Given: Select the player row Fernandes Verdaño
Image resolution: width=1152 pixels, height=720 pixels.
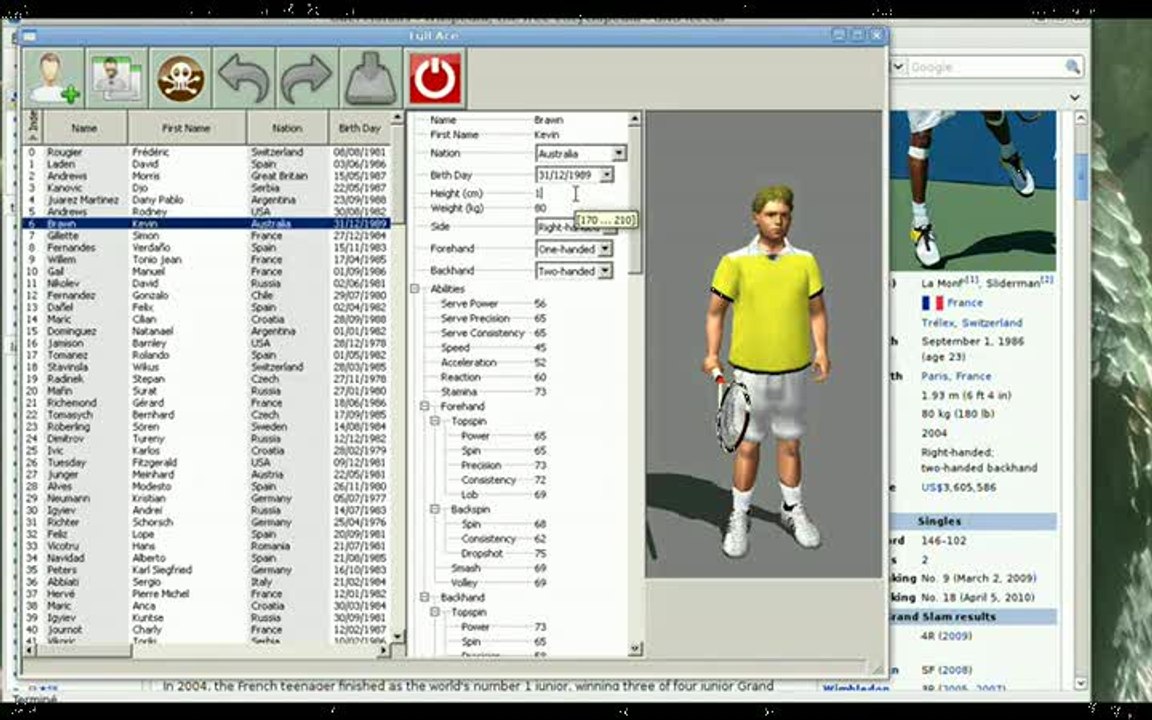Looking at the screenshot, I should [x=206, y=248].
